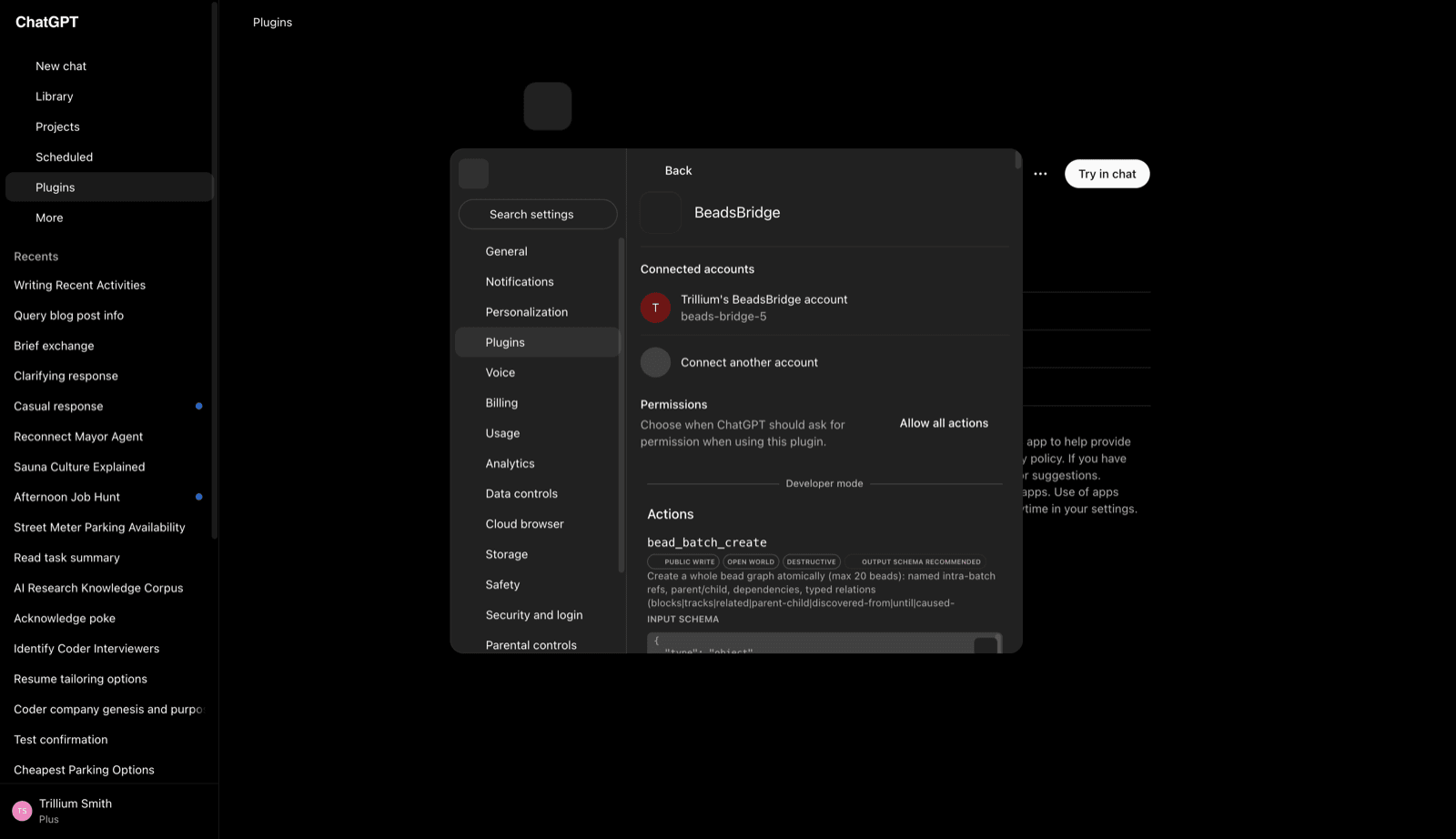Open Identify Coder Interviewers chat
Image resolution: width=1456 pixels, height=839 pixels.
click(109, 649)
